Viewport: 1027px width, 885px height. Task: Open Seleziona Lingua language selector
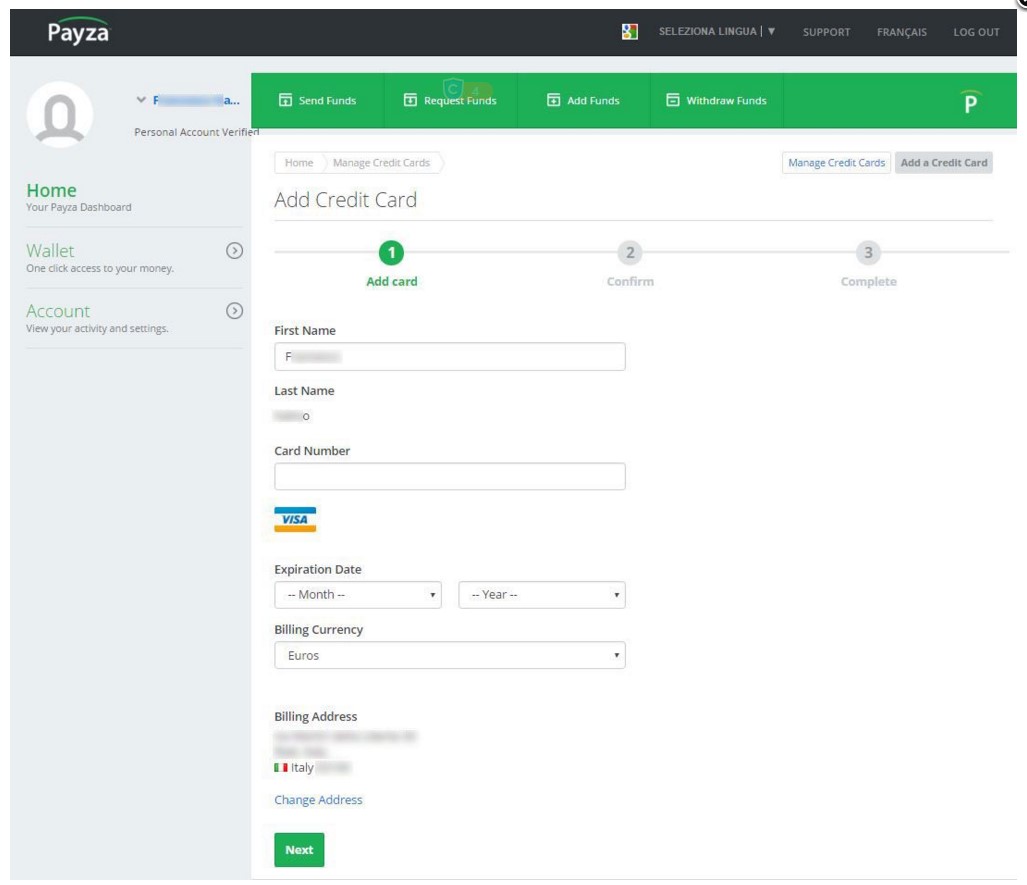click(x=717, y=32)
